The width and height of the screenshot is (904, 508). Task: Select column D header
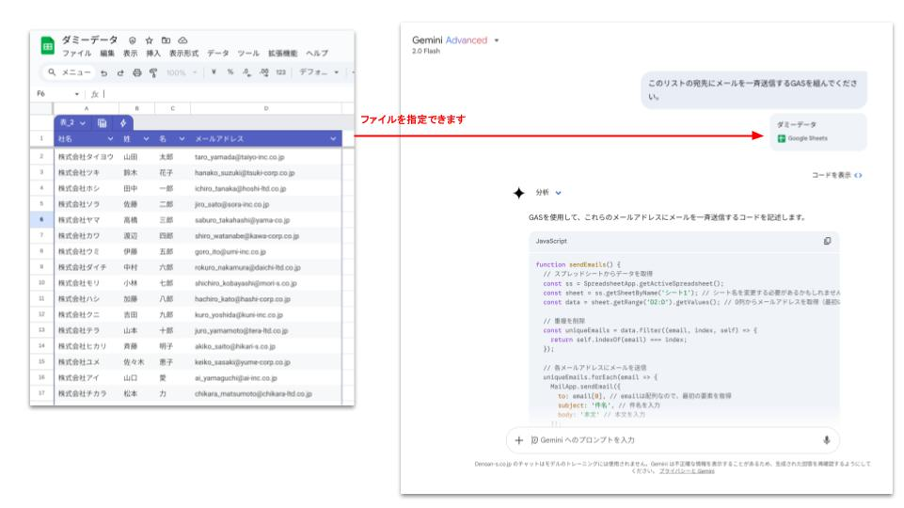click(x=266, y=108)
